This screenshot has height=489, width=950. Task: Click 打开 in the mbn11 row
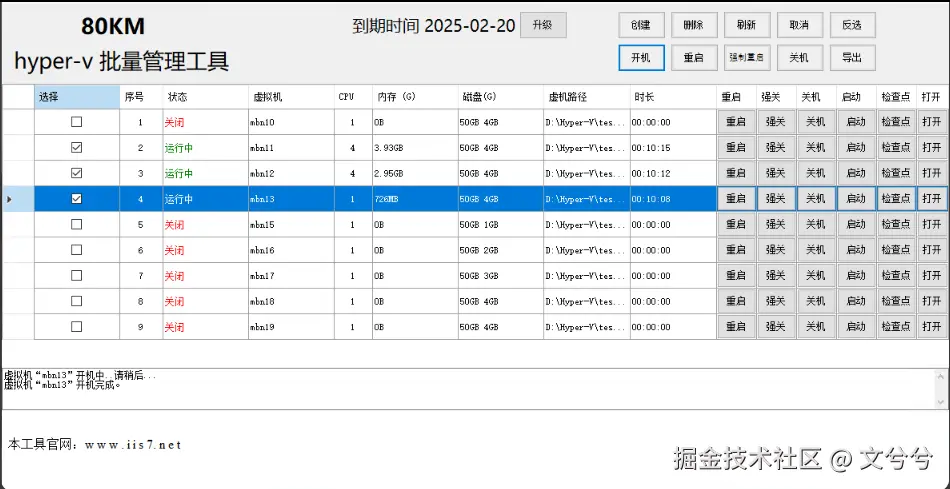coord(932,147)
